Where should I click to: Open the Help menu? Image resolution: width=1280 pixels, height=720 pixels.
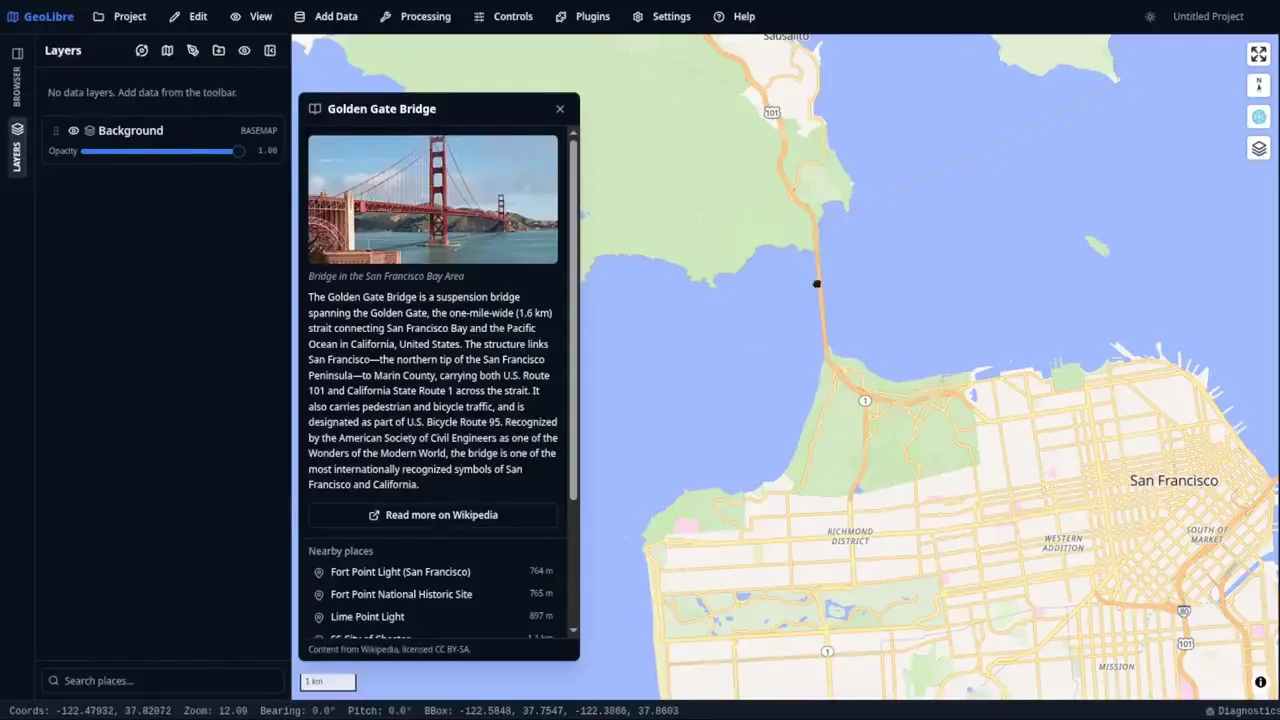click(x=734, y=16)
